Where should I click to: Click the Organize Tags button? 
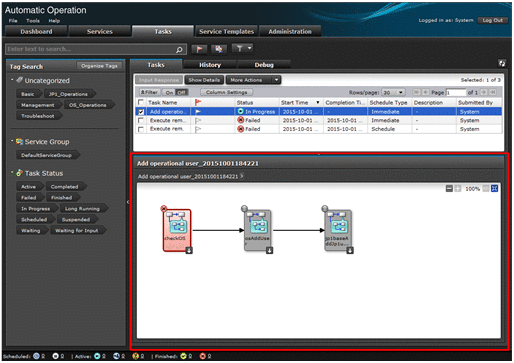click(99, 66)
